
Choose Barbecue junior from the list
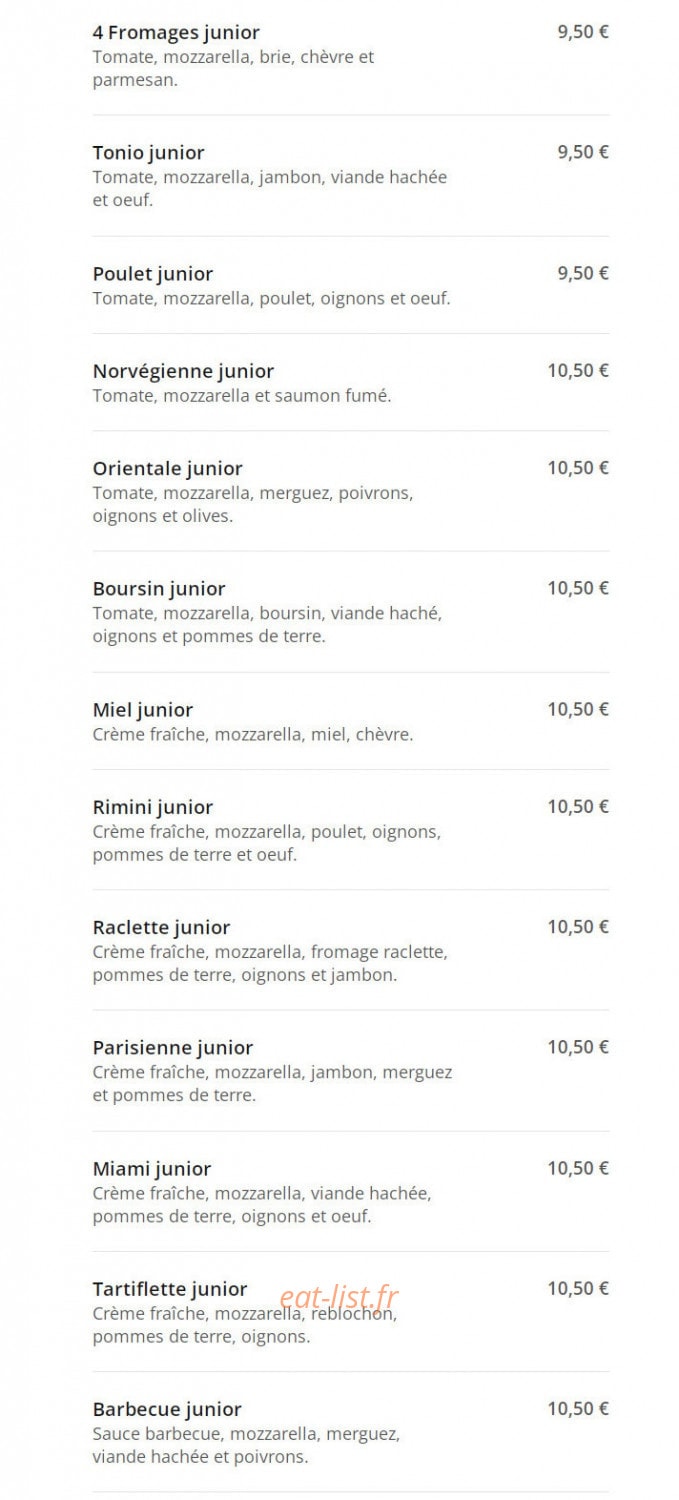[x=167, y=1410]
